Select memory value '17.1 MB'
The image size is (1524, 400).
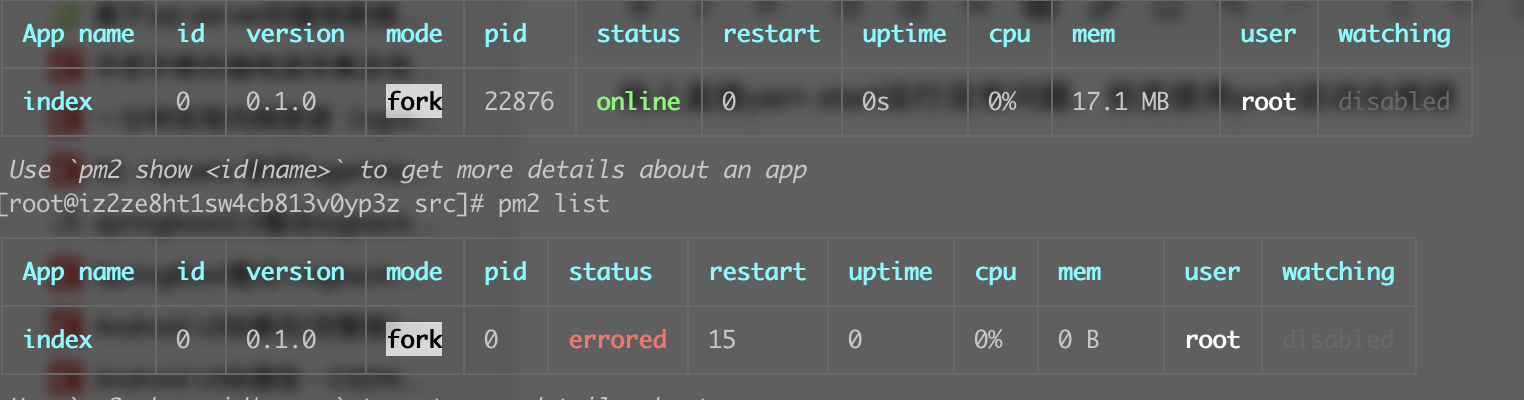click(x=1120, y=101)
